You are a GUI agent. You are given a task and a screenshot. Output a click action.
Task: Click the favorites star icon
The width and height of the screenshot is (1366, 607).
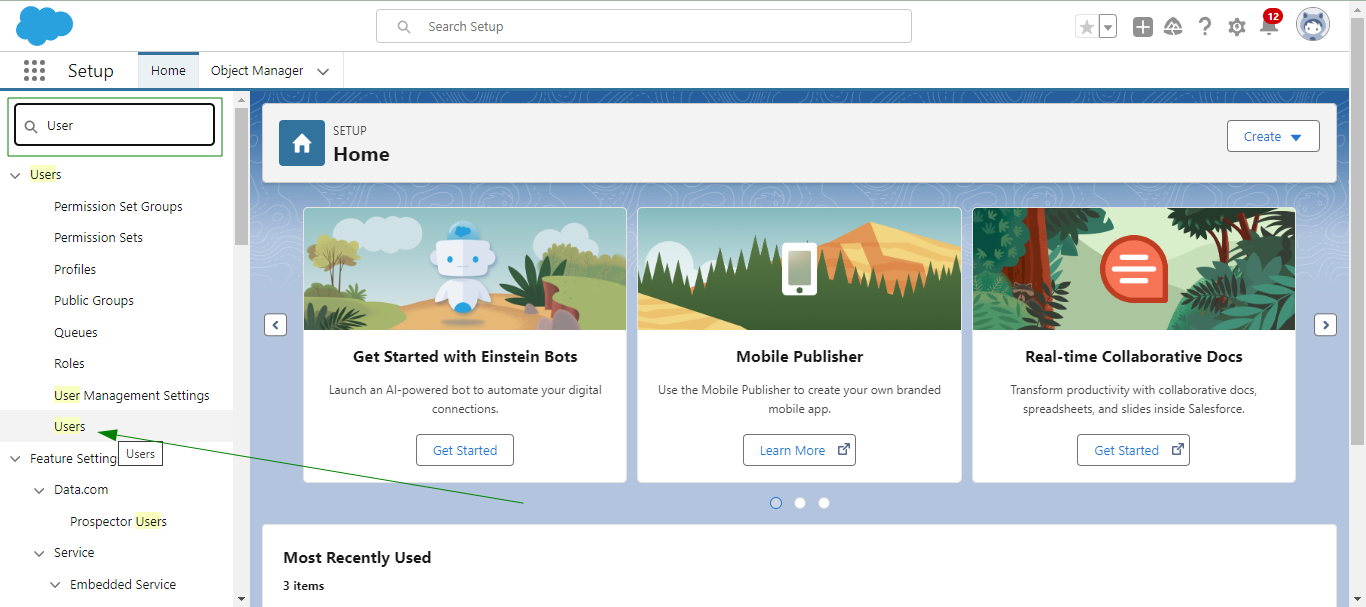(x=1086, y=27)
